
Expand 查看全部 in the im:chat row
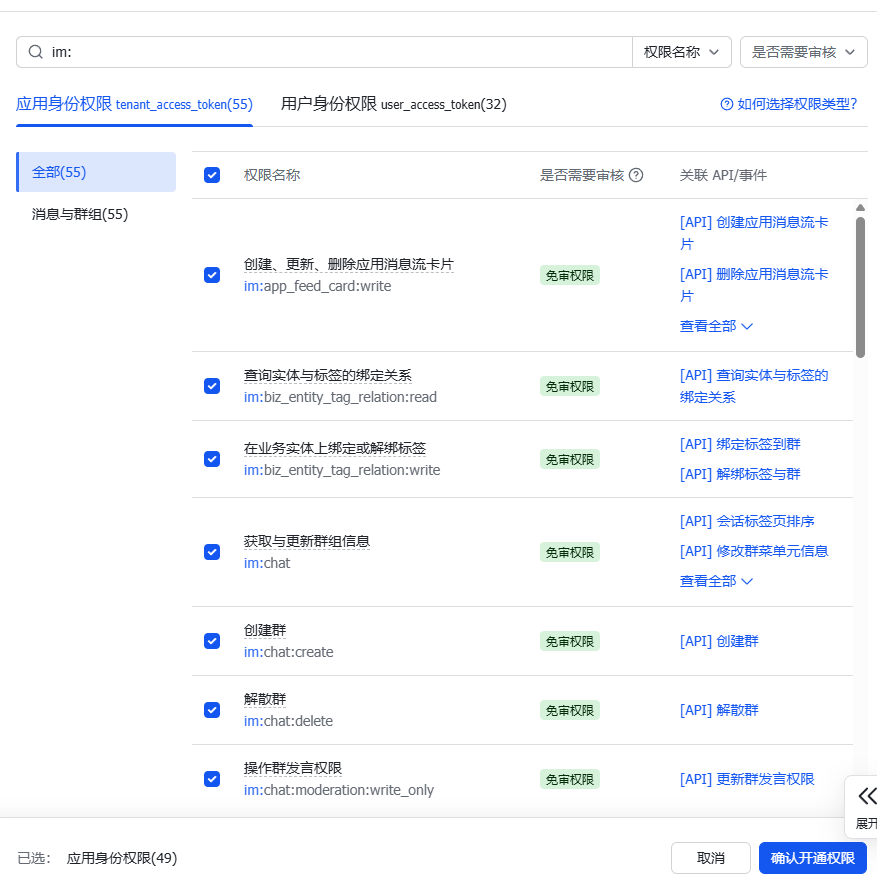click(x=716, y=581)
